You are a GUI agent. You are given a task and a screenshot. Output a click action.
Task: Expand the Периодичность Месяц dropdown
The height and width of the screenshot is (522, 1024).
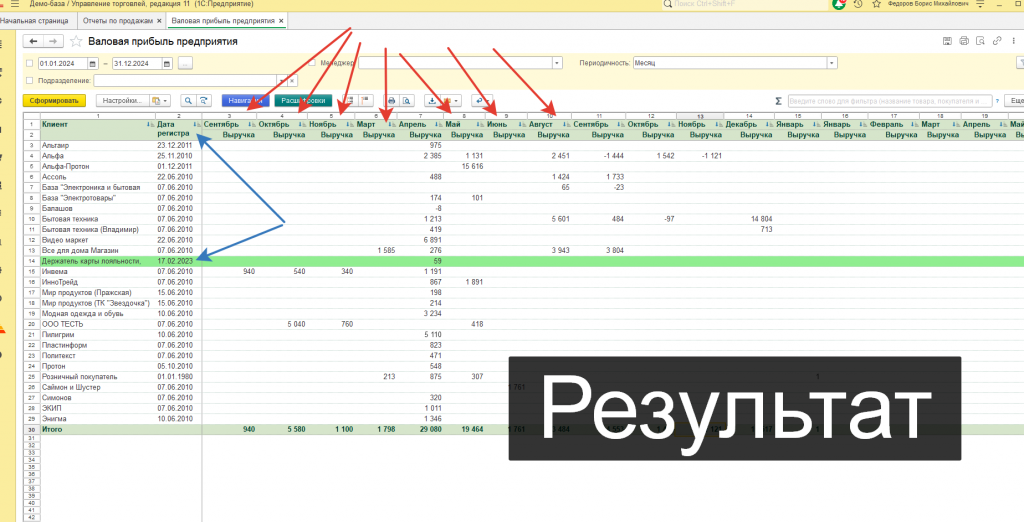coord(832,63)
